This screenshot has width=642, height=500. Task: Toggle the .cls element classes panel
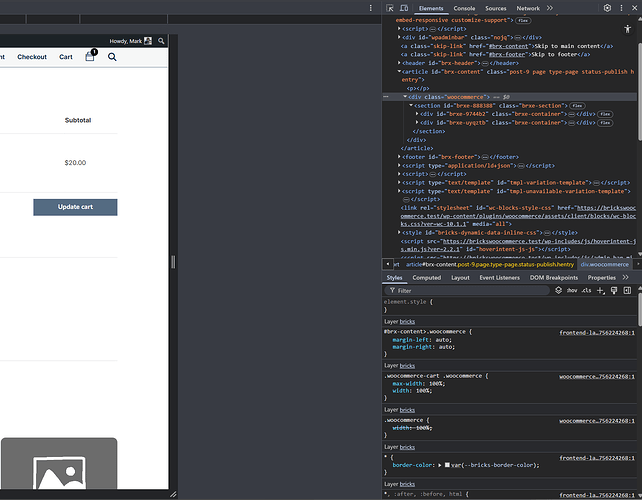click(x=587, y=290)
